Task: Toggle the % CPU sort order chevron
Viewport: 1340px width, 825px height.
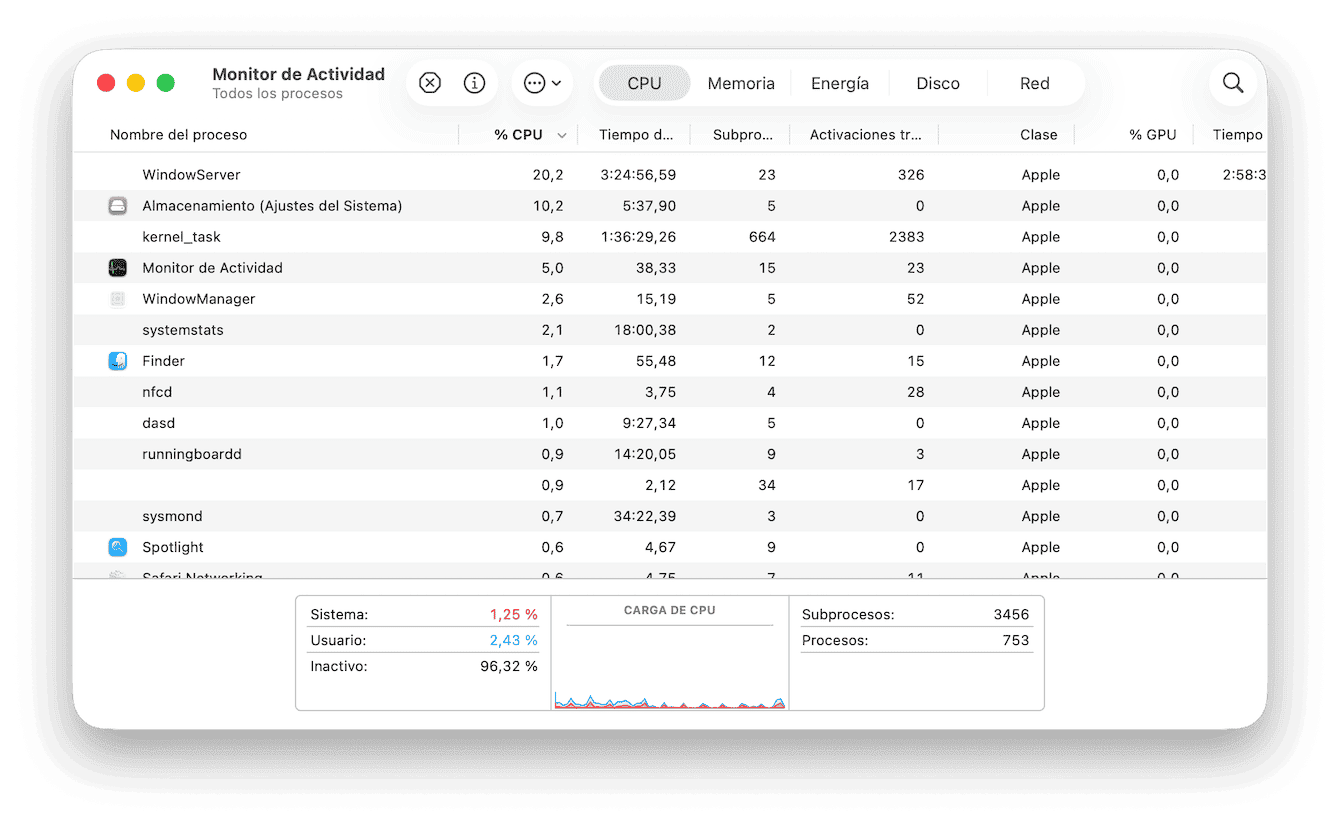Action: coord(561,134)
